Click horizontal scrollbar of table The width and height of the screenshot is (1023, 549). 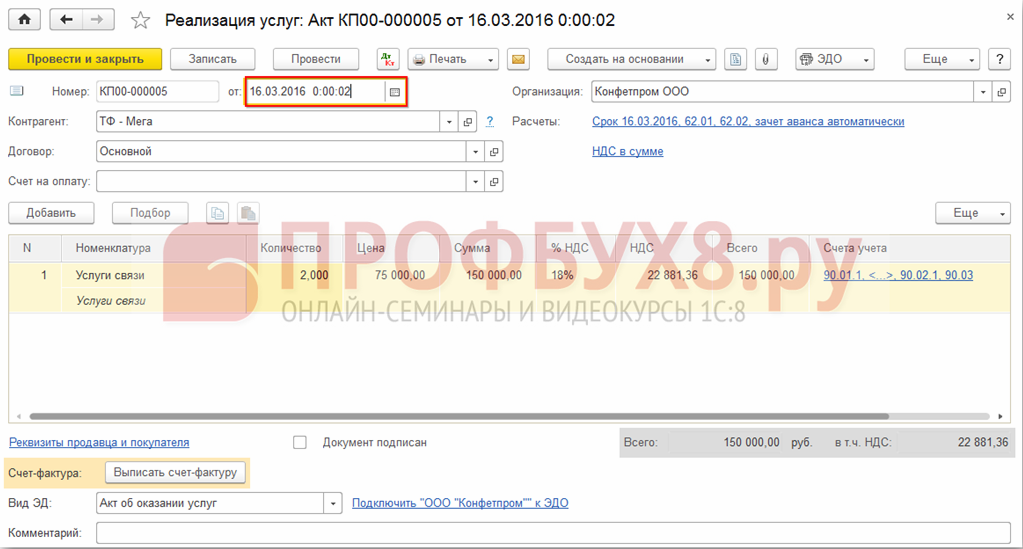point(459,416)
